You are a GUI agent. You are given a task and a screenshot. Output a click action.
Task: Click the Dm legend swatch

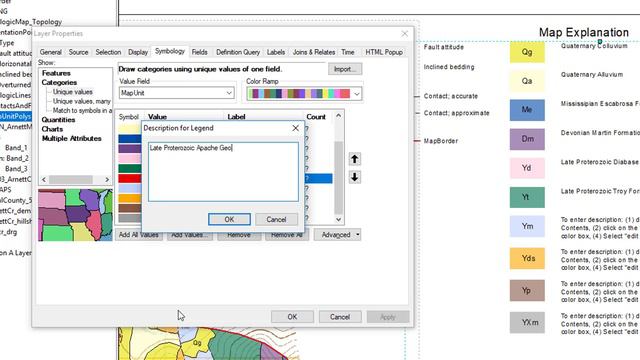(x=527, y=139)
